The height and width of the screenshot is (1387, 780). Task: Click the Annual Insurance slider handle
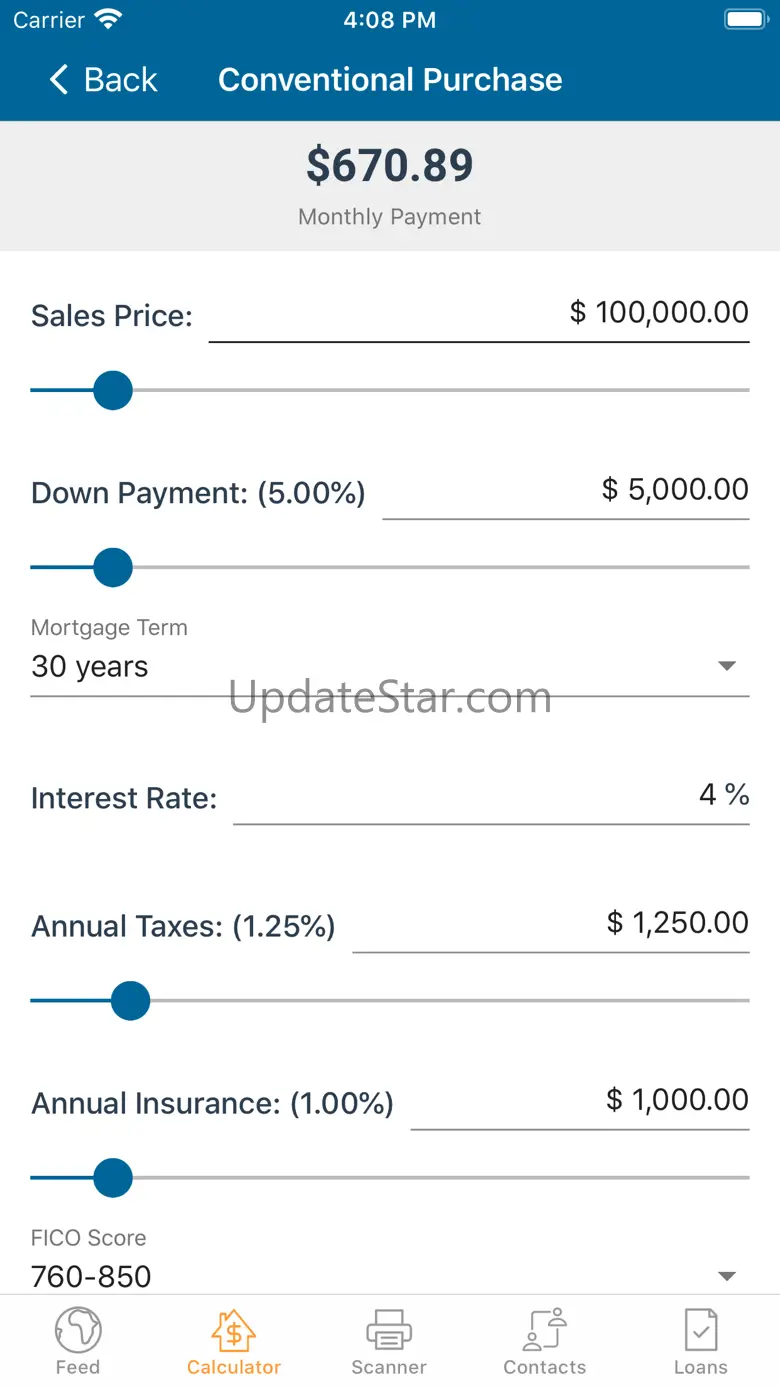[113, 1178]
